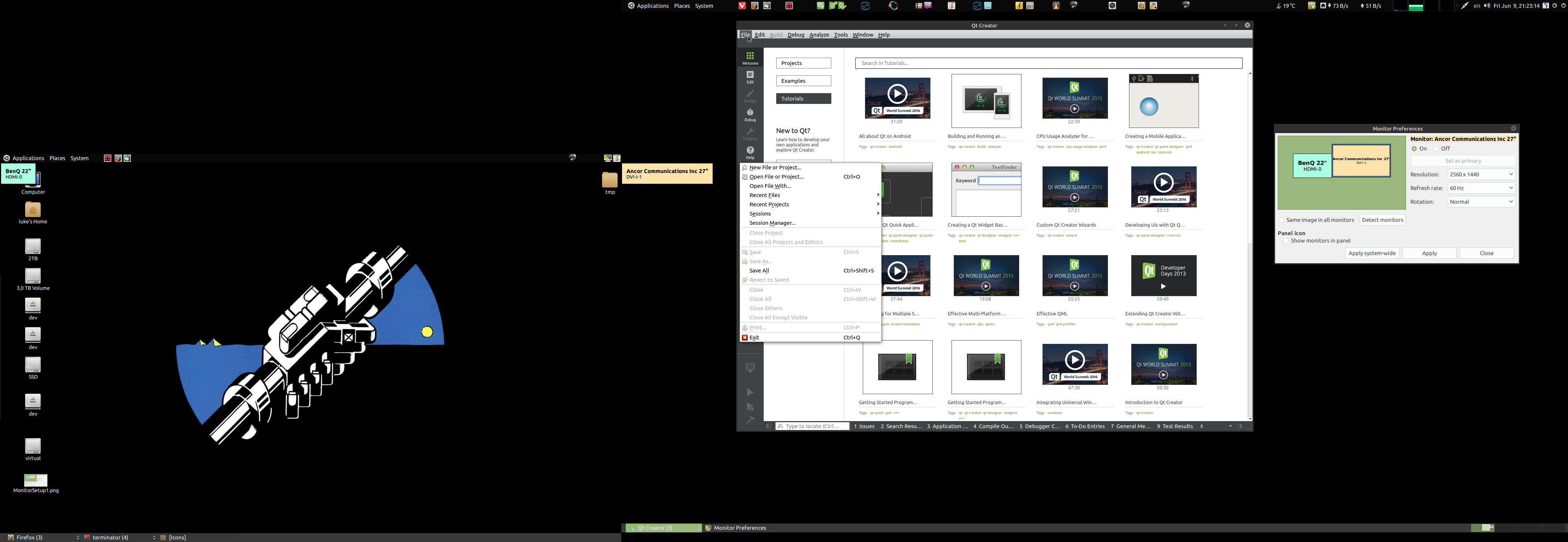
Task: Toggle the left sidebar visibility icon
Action: [768, 426]
